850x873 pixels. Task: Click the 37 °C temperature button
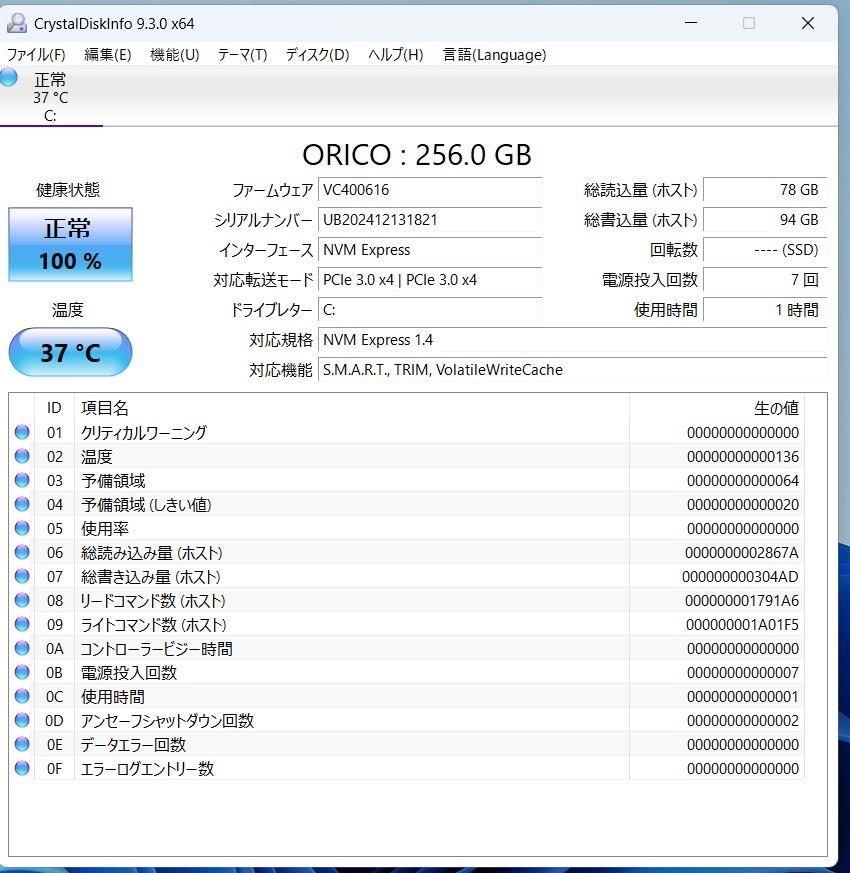tap(70, 352)
